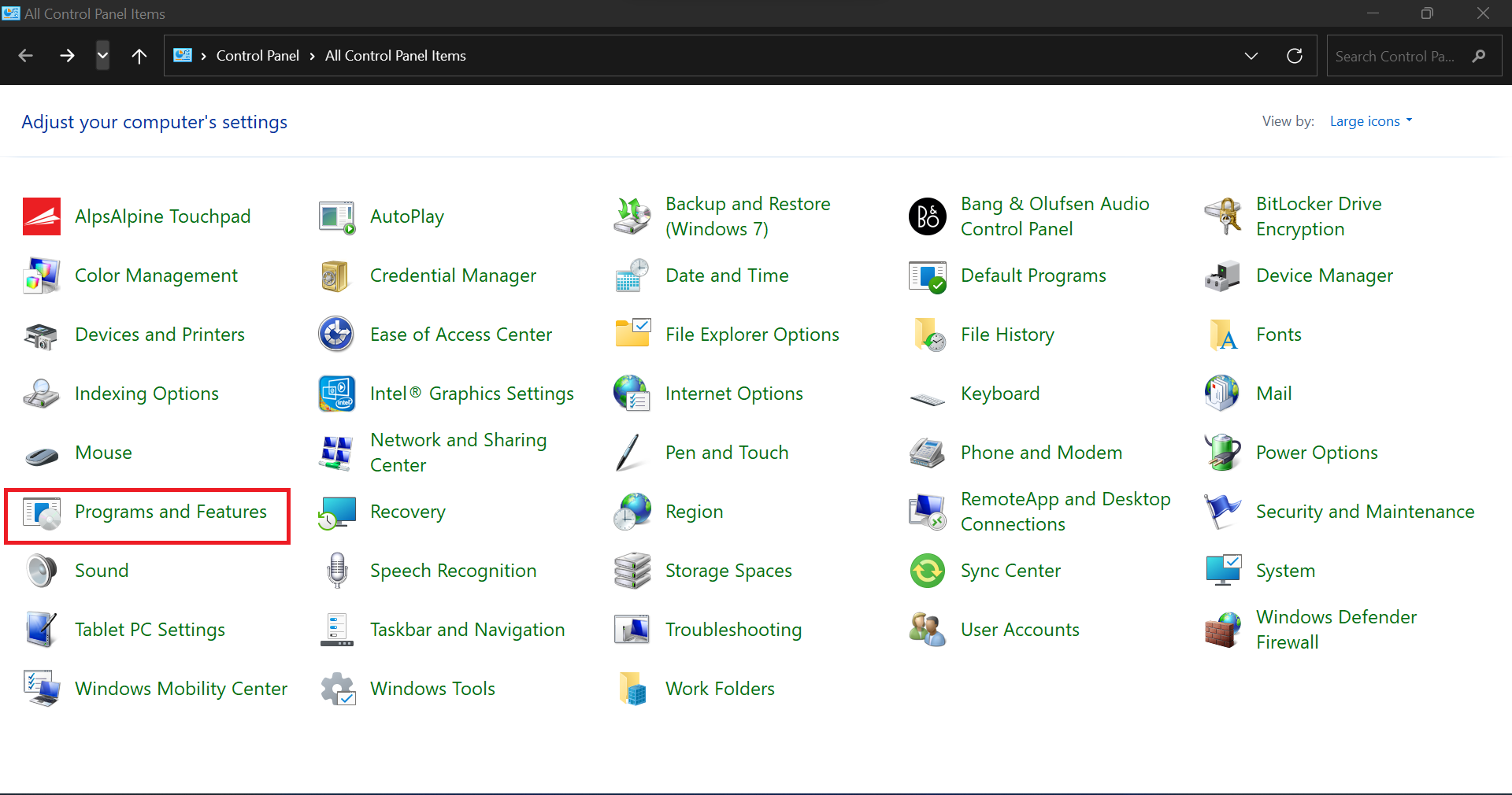This screenshot has width=1512, height=795.
Task: Open RemoteApp and Desktop Connections link
Action: (1065, 512)
